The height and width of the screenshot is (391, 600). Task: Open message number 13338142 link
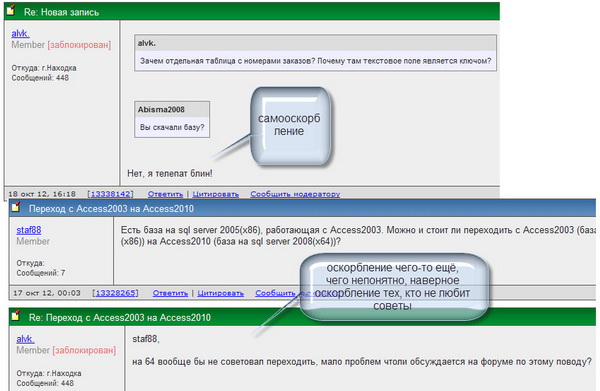111,194
